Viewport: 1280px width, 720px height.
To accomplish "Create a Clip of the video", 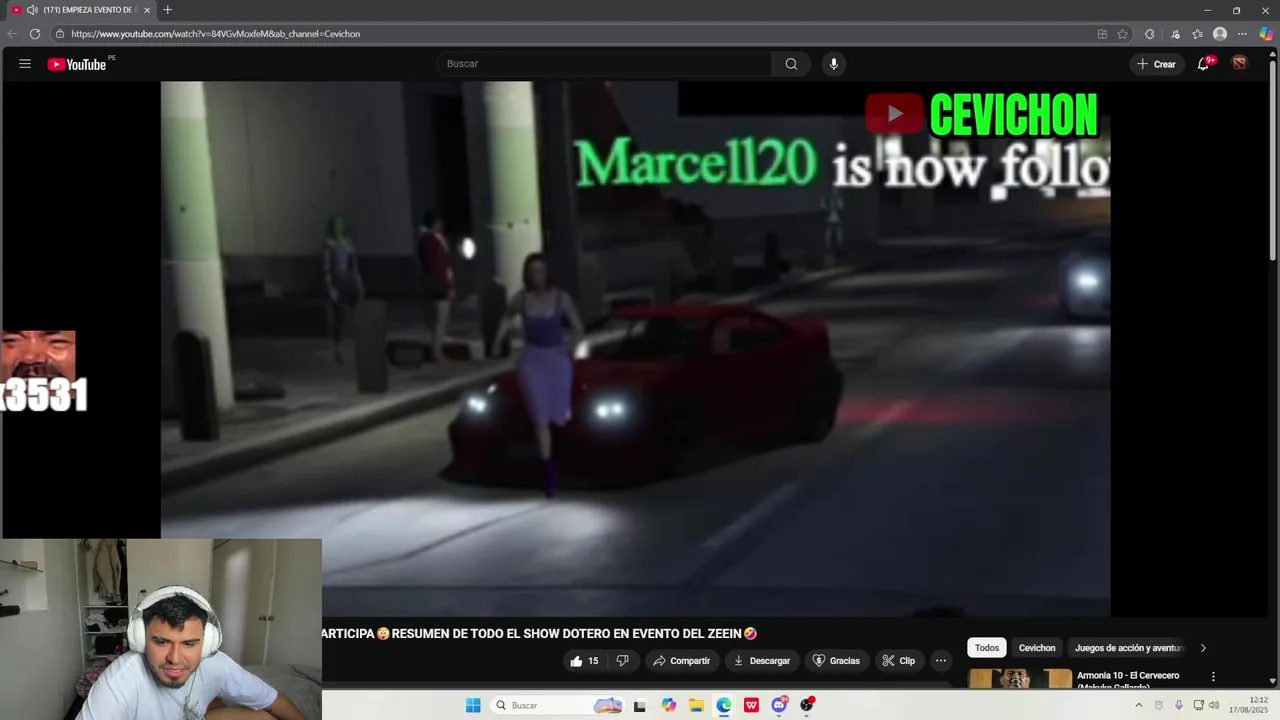I will coord(899,661).
